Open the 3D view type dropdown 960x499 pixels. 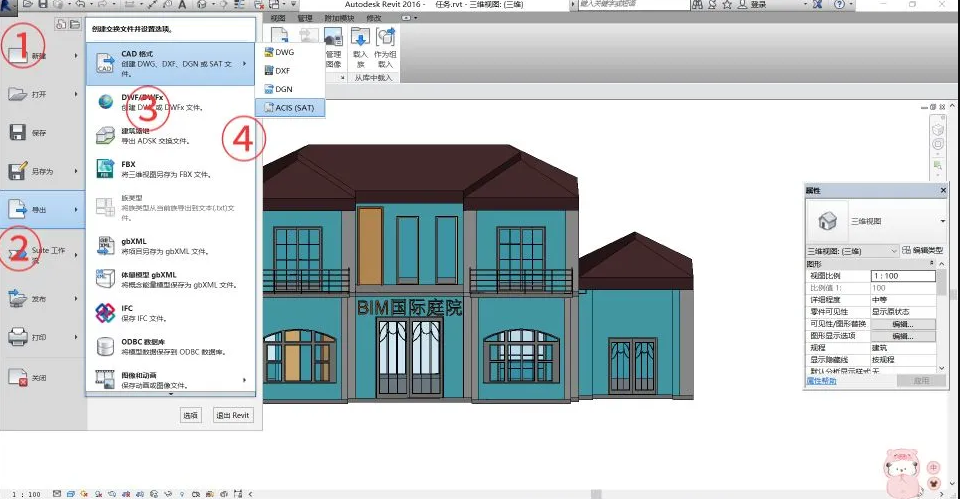coord(942,221)
